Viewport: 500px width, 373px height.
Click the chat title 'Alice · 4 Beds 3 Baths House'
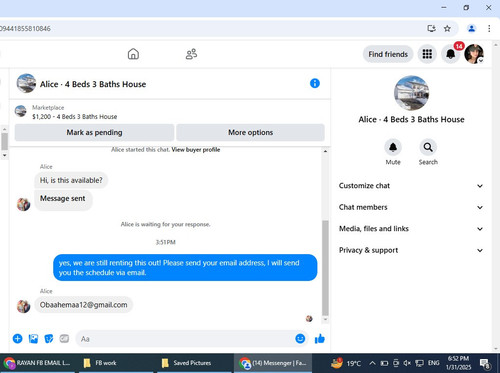[93, 84]
